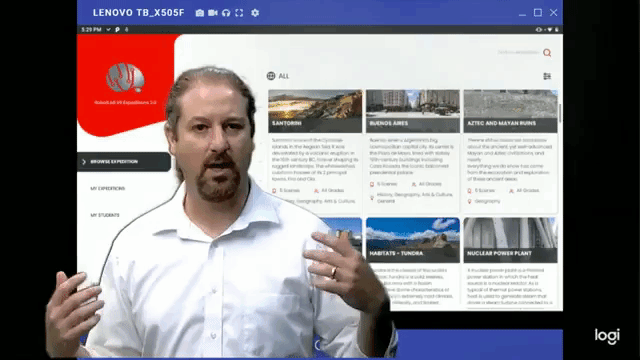Click the Santorini description text

tap(315, 159)
